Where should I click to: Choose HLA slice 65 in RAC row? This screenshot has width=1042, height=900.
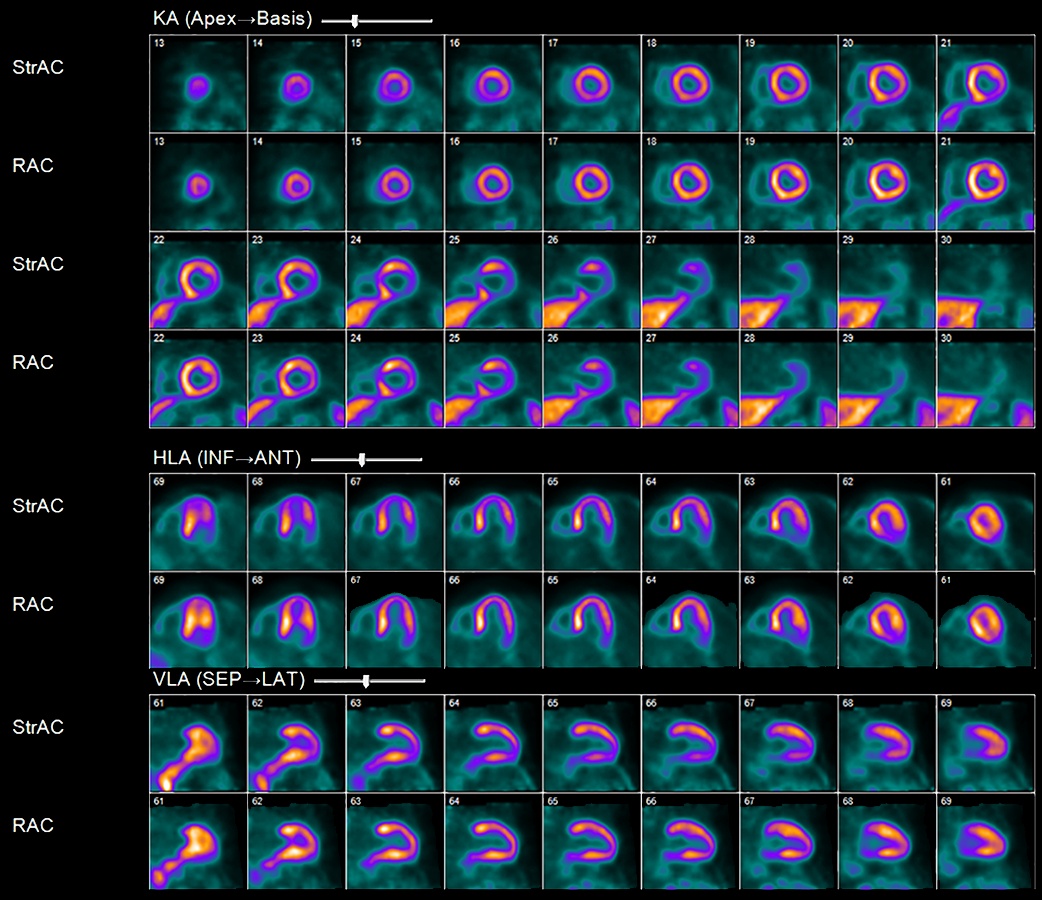(592, 619)
